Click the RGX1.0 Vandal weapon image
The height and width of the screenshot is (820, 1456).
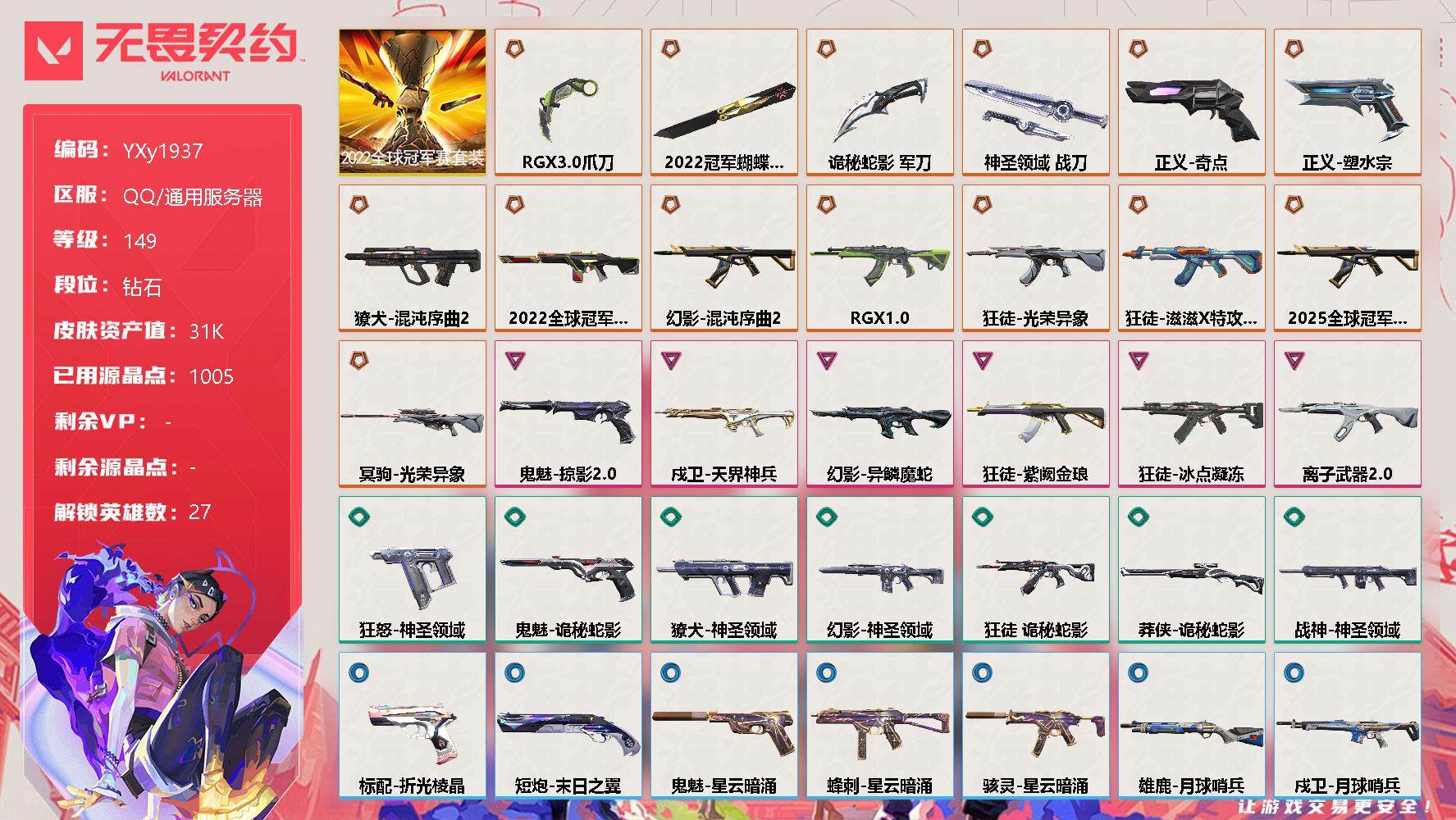(x=879, y=262)
